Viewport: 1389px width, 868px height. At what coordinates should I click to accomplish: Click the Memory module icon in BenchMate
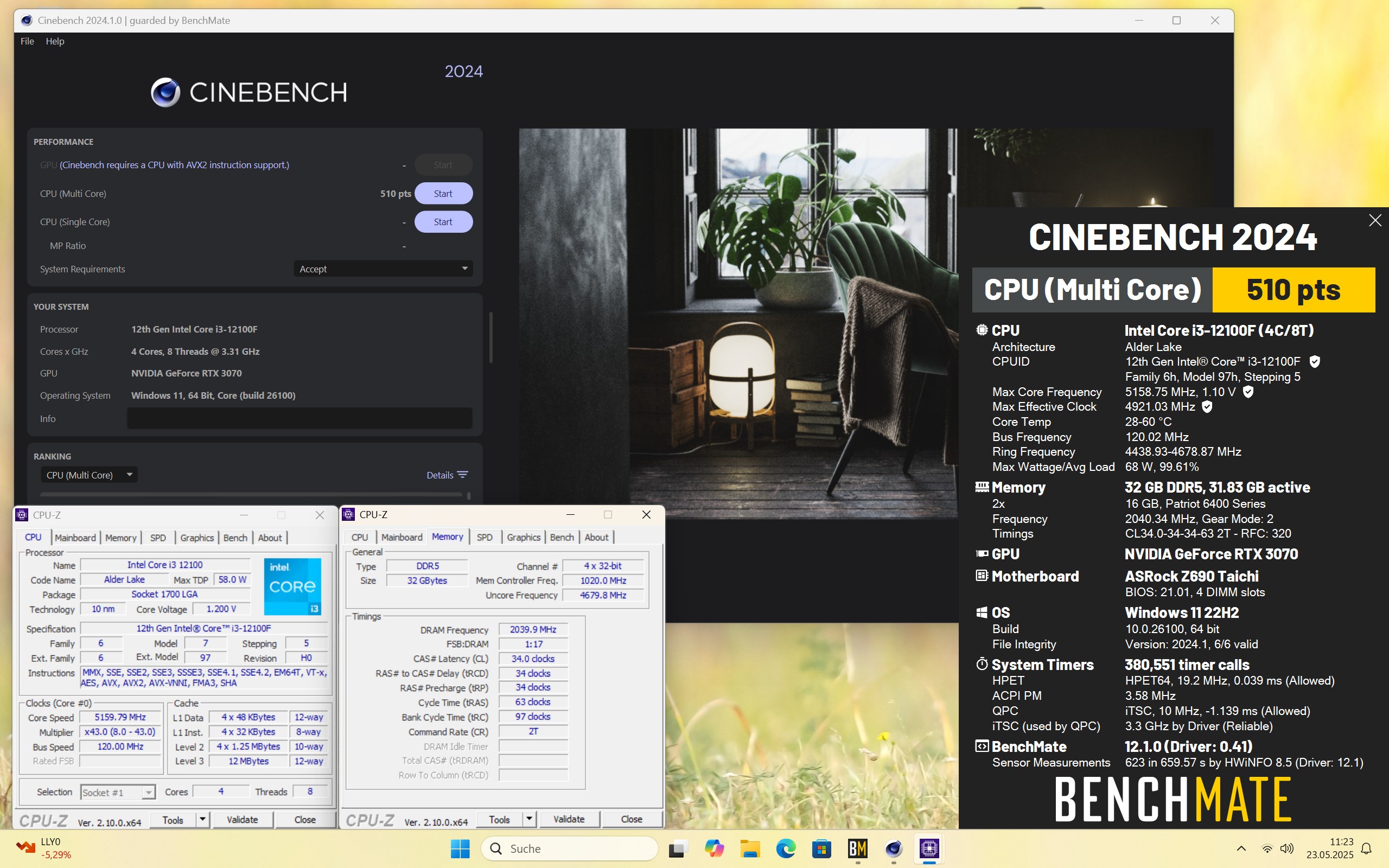[x=982, y=487]
